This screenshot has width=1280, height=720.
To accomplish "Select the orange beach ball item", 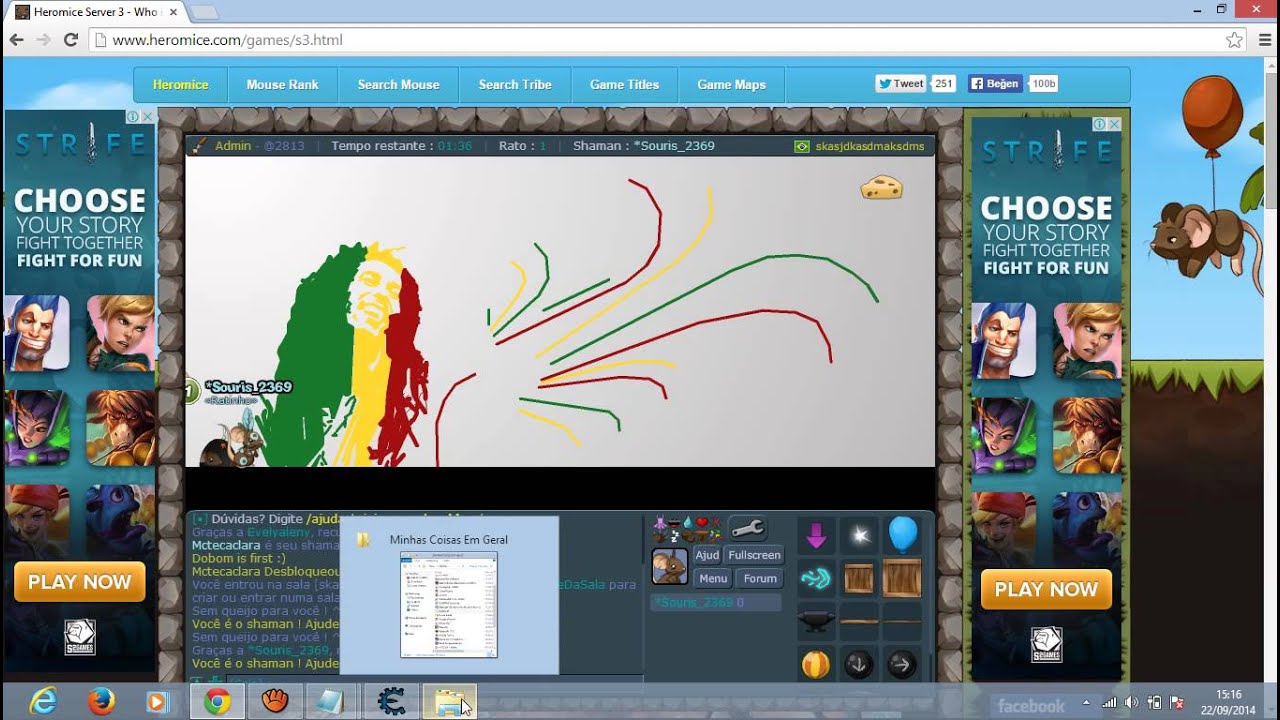I will tap(816, 664).
